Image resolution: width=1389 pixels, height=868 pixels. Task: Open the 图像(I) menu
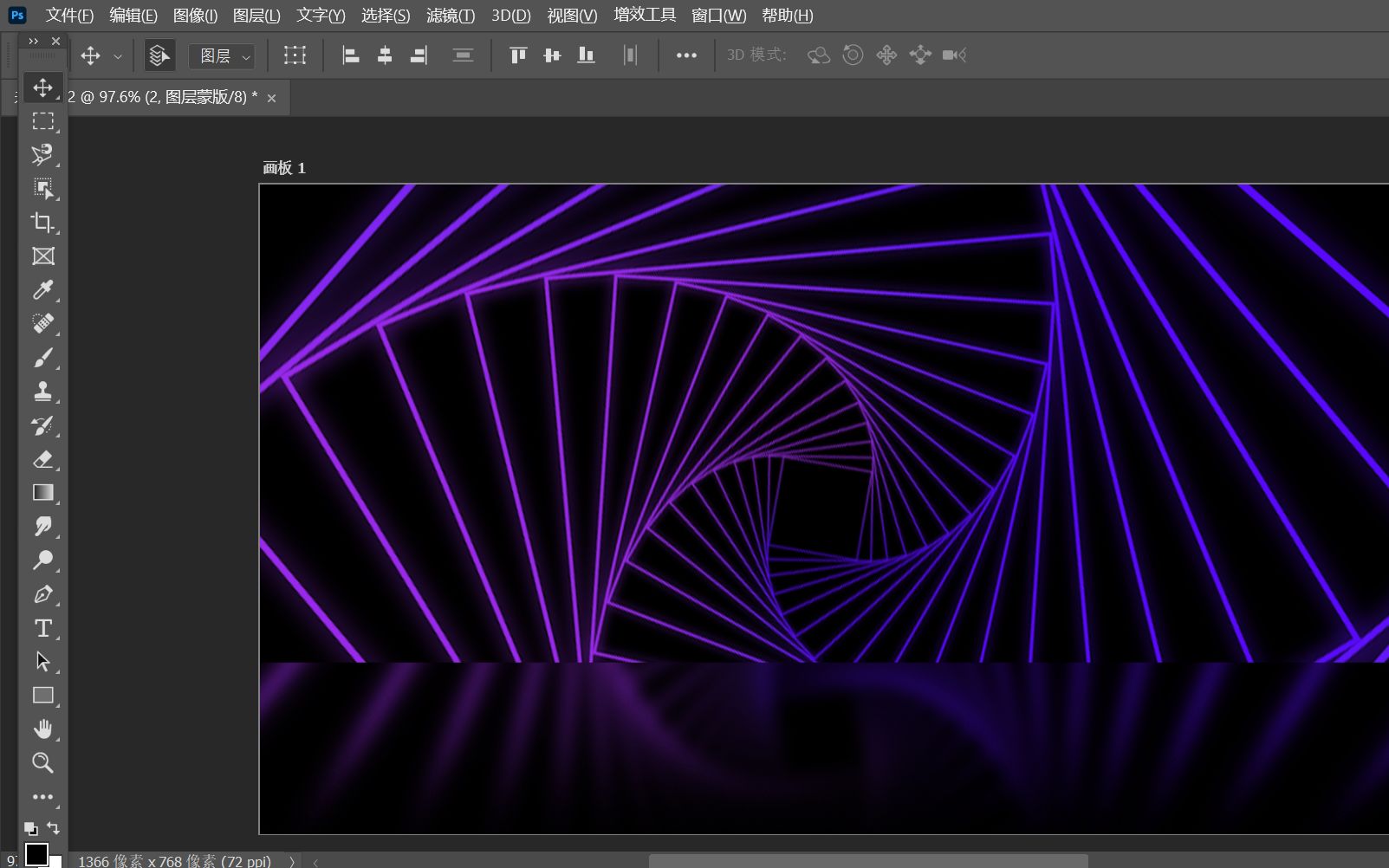point(195,16)
